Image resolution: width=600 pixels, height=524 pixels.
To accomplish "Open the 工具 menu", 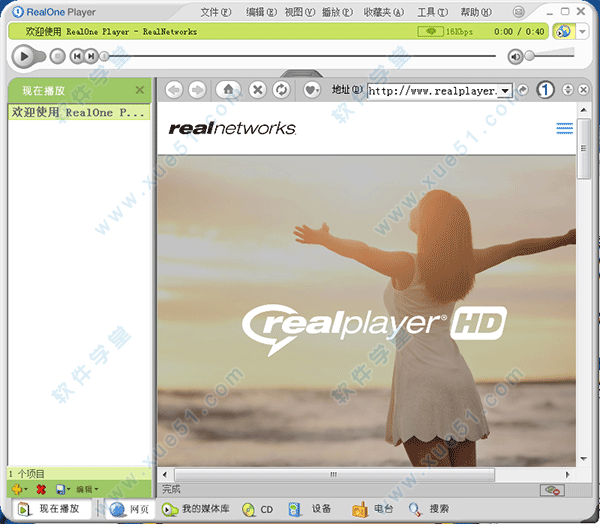I will point(432,12).
